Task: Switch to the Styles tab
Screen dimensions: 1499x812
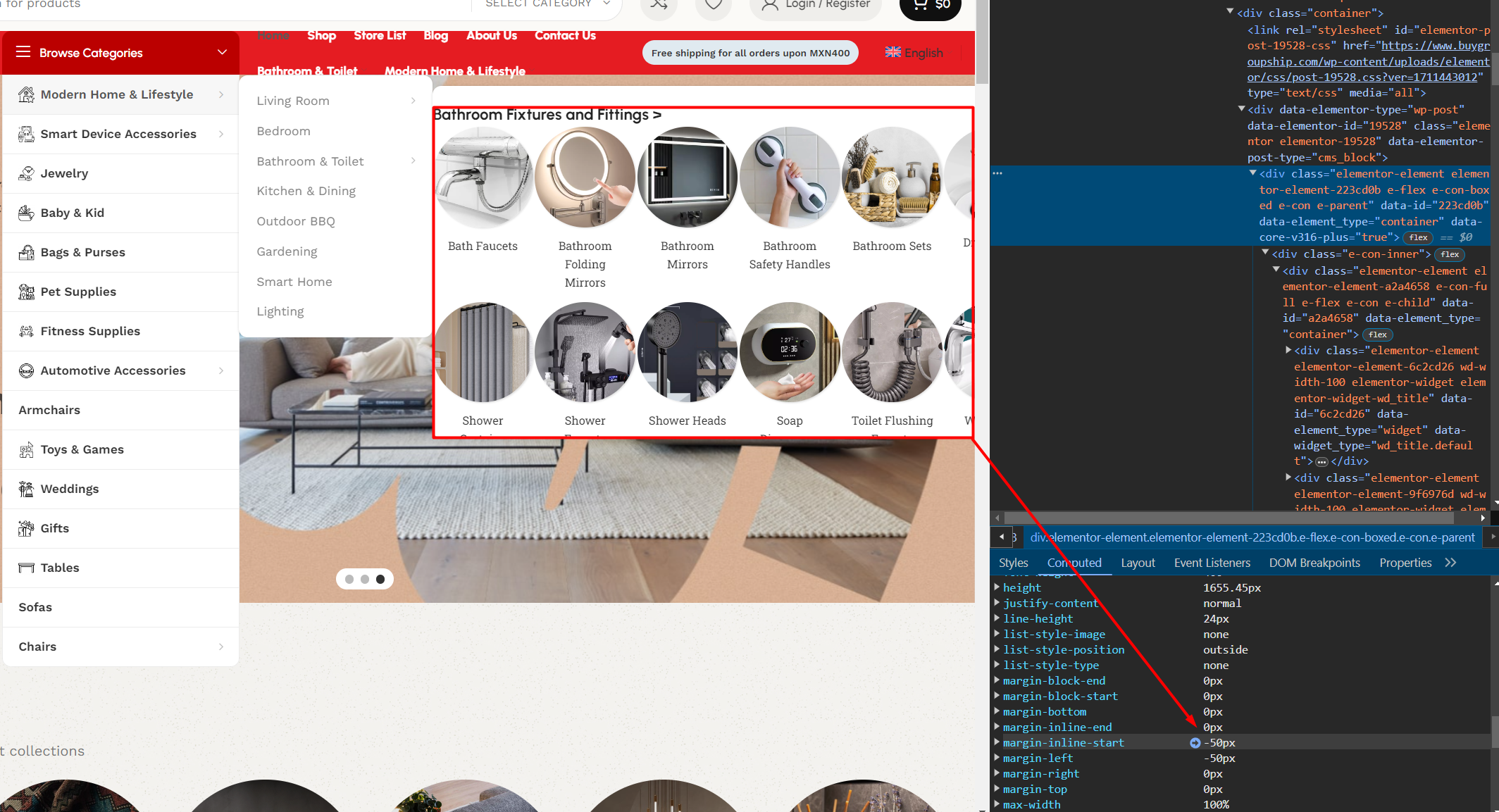Action: click(x=1013, y=563)
